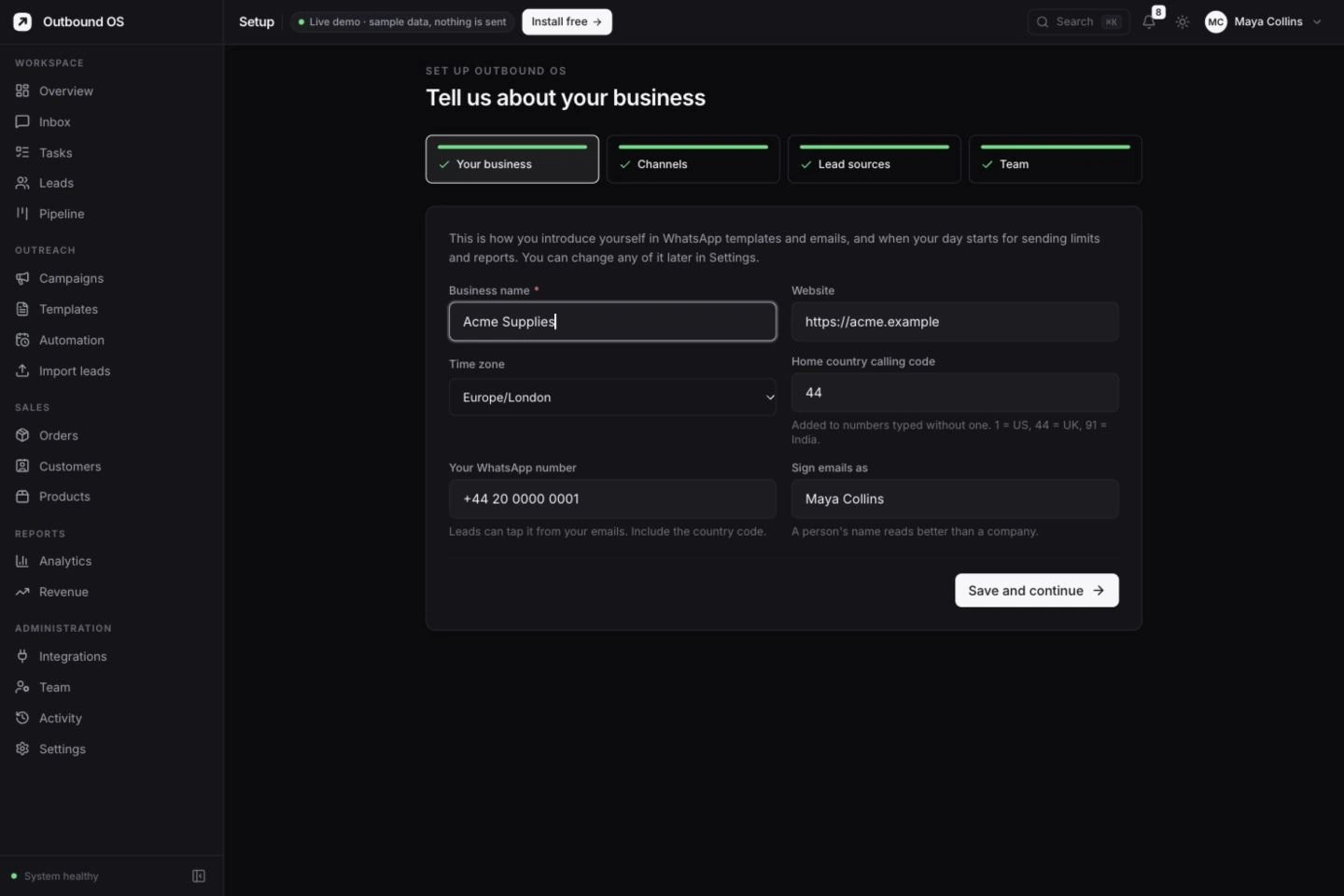Viewport: 1344px width, 896px height.
Task: Click the Live demo sample data badge
Action: (x=402, y=21)
